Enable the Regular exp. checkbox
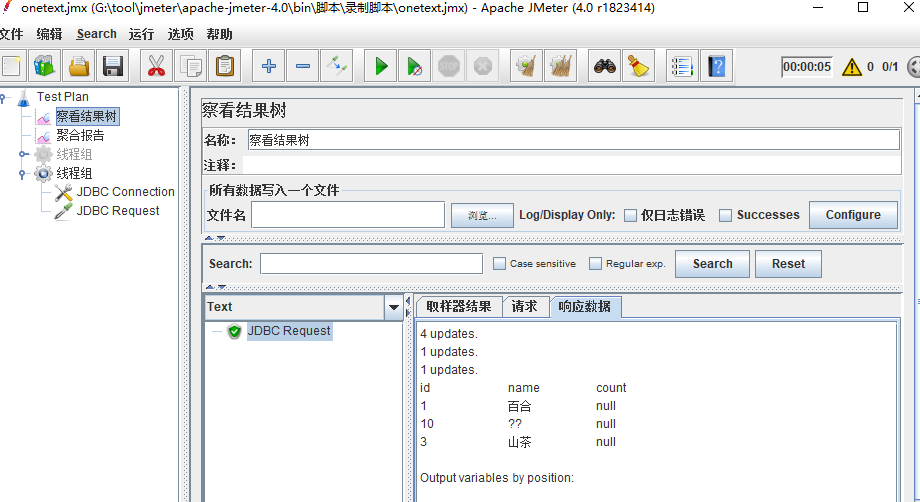The height and width of the screenshot is (502, 920). coord(595,264)
